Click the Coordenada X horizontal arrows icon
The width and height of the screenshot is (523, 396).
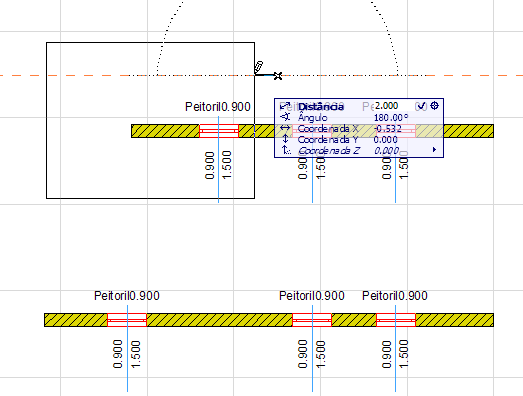[285, 128]
